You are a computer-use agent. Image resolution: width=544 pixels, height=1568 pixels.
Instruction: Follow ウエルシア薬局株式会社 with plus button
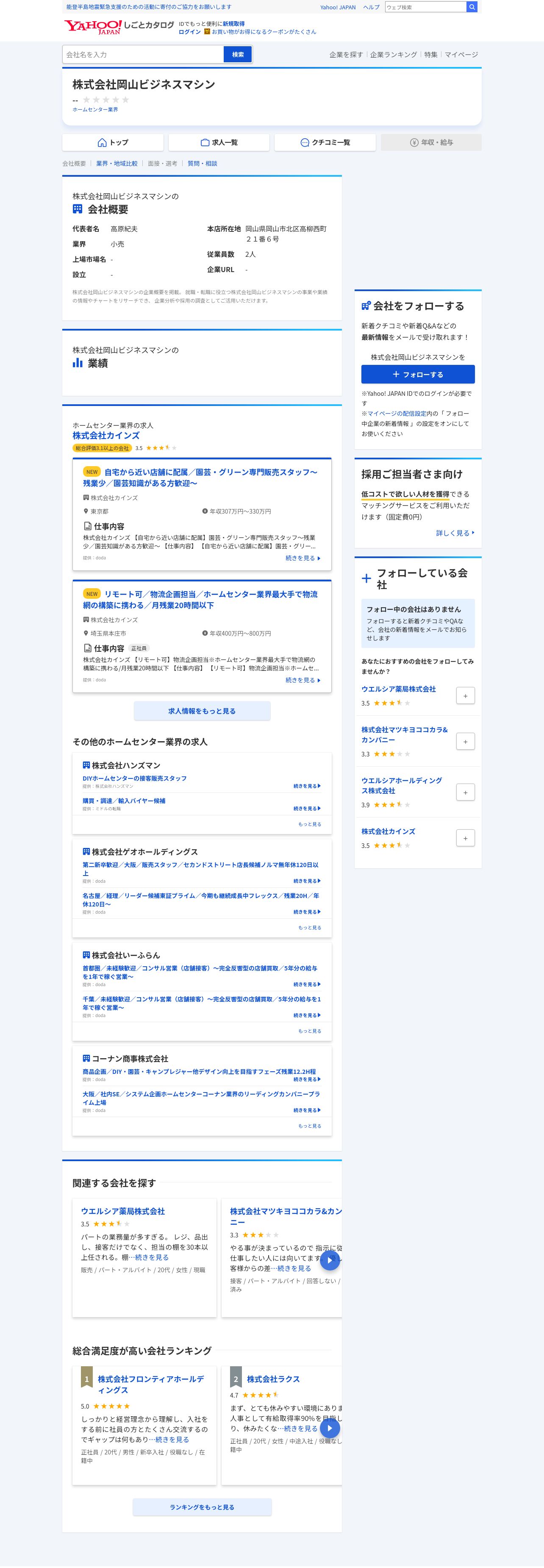click(x=465, y=696)
